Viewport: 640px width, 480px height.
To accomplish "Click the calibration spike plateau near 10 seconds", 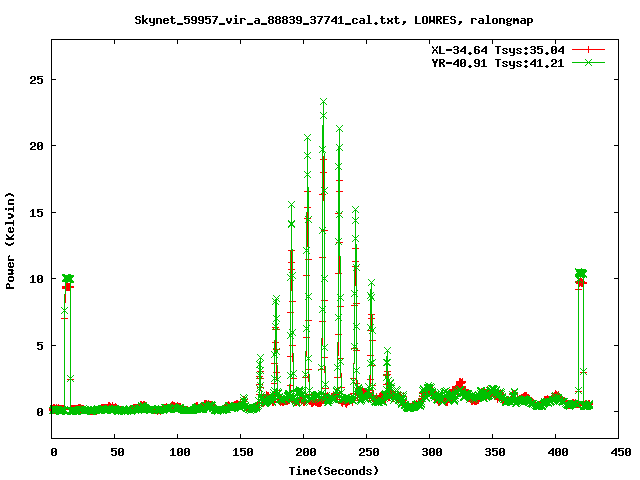I will (68, 279).
